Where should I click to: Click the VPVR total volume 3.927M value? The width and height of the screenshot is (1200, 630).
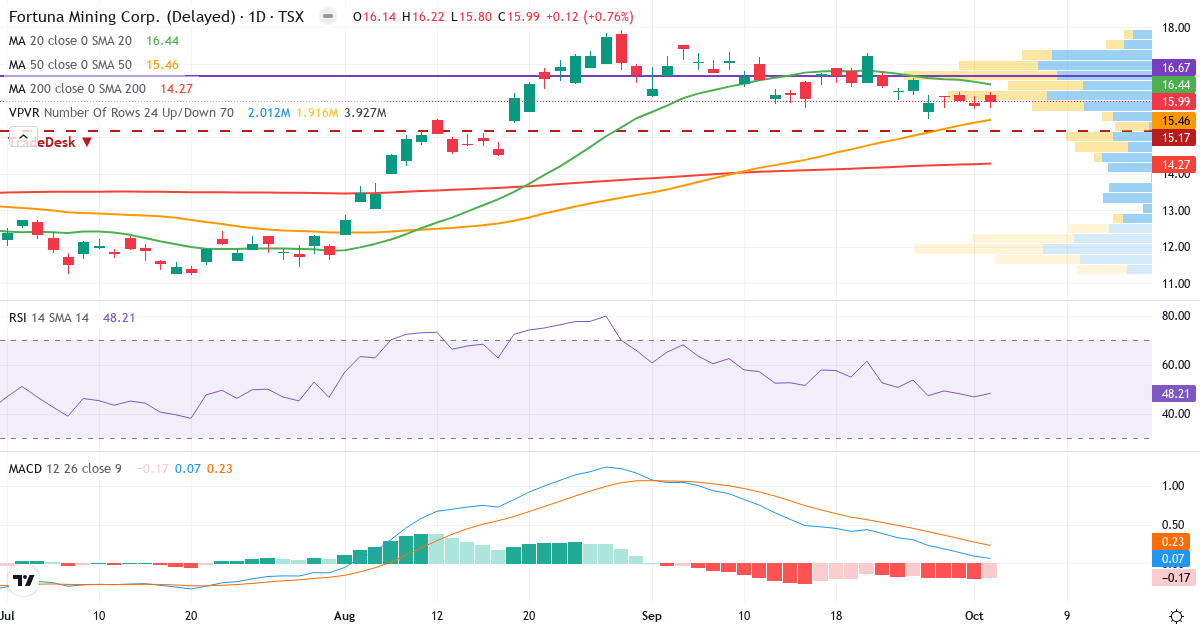pyautogui.click(x=365, y=113)
